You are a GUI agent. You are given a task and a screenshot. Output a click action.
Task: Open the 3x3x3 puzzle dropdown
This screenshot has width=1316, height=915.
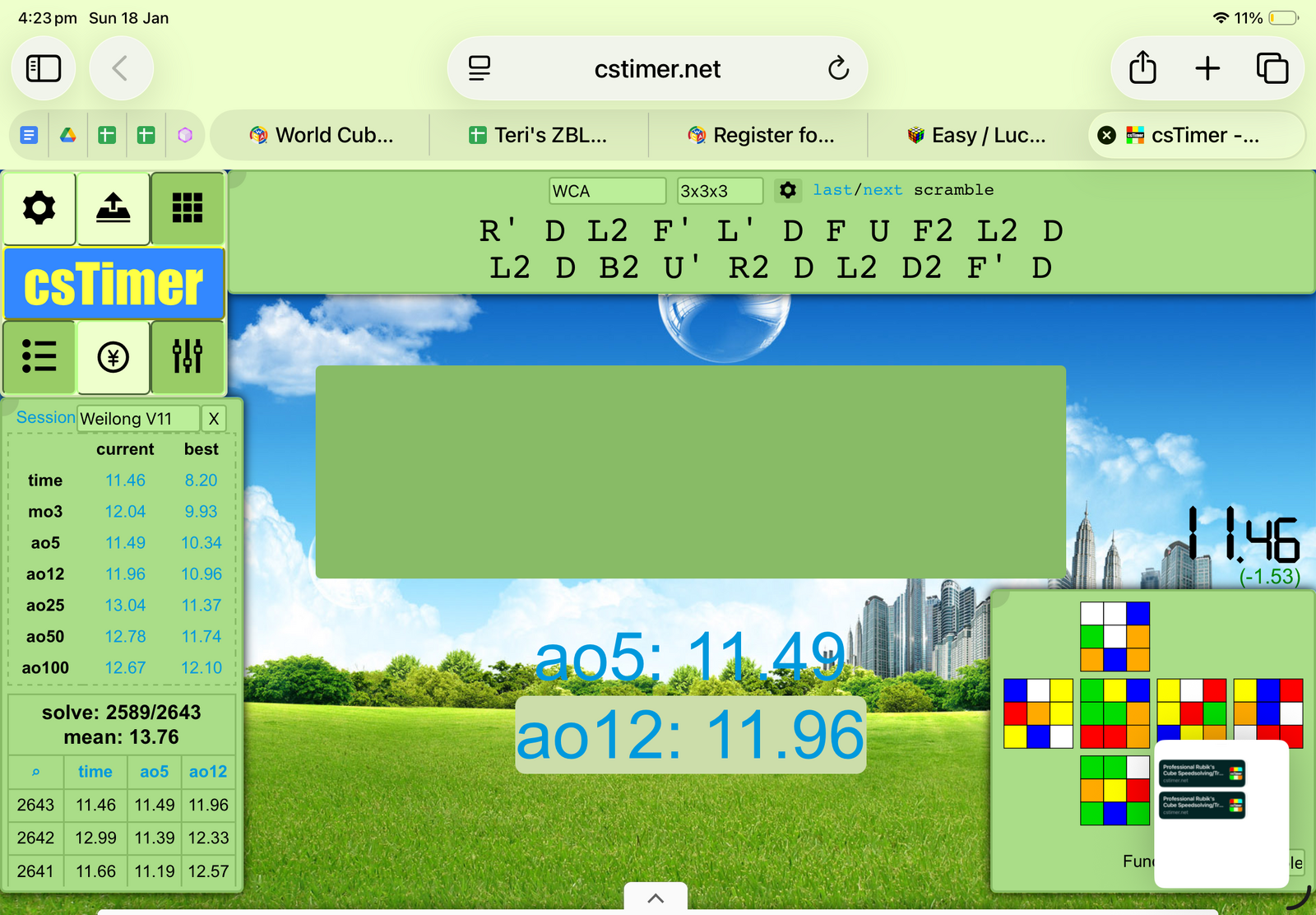[x=720, y=191]
